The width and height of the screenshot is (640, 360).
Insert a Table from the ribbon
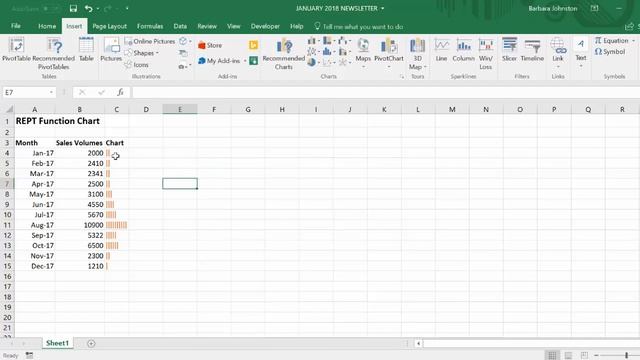[86, 50]
